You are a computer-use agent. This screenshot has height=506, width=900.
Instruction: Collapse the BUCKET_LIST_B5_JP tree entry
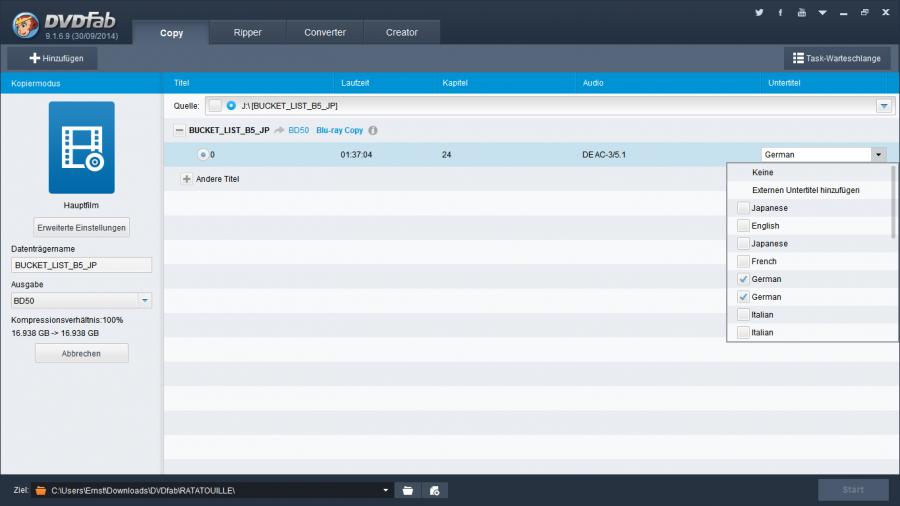179,131
